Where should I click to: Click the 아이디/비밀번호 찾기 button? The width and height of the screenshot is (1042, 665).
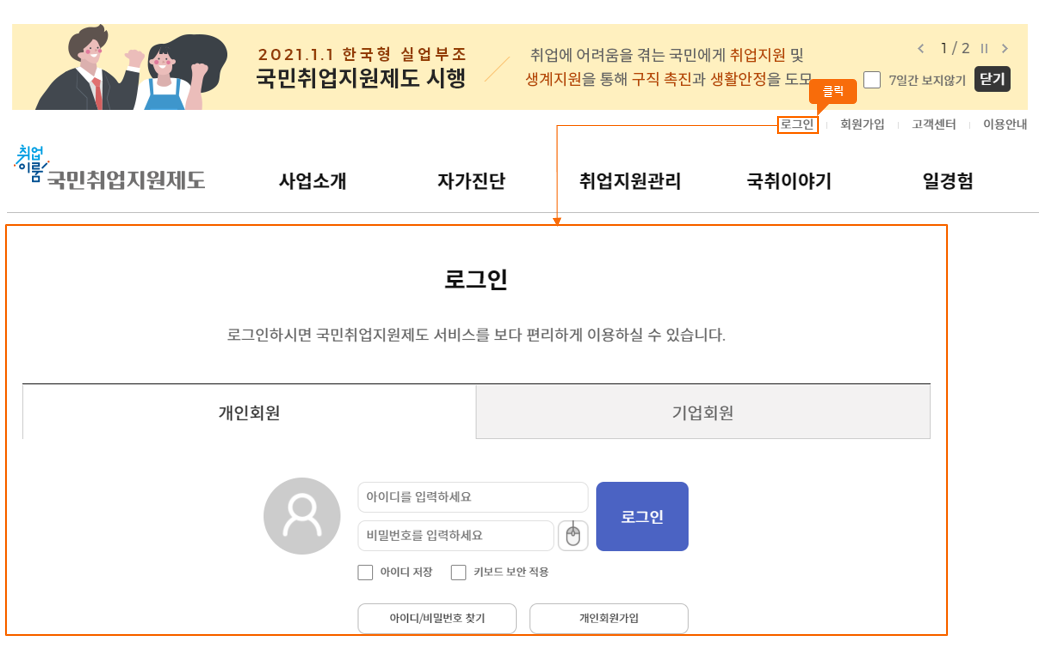click(x=437, y=618)
